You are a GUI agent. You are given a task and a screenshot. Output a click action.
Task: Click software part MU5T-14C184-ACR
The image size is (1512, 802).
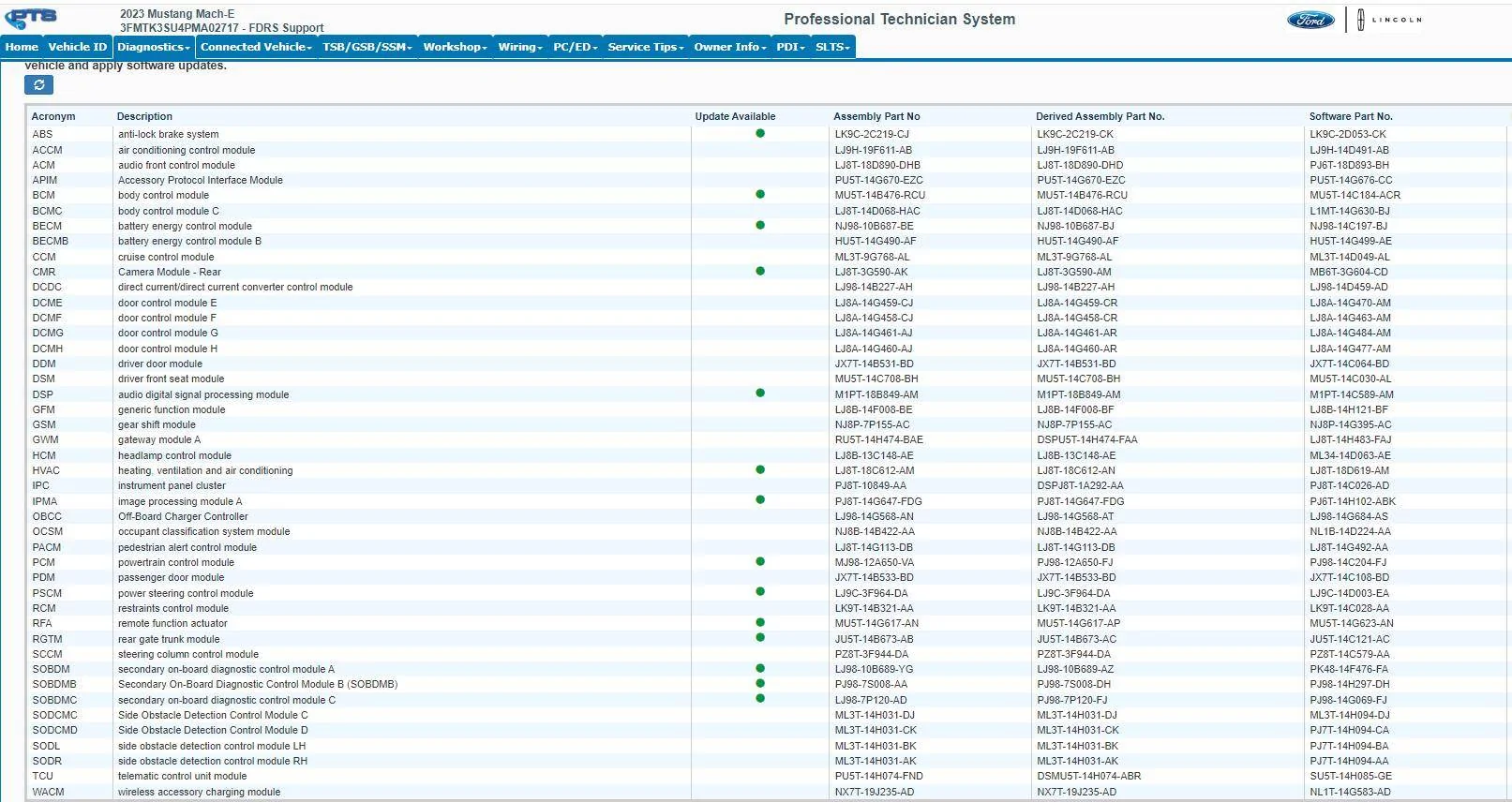click(1355, 196)
